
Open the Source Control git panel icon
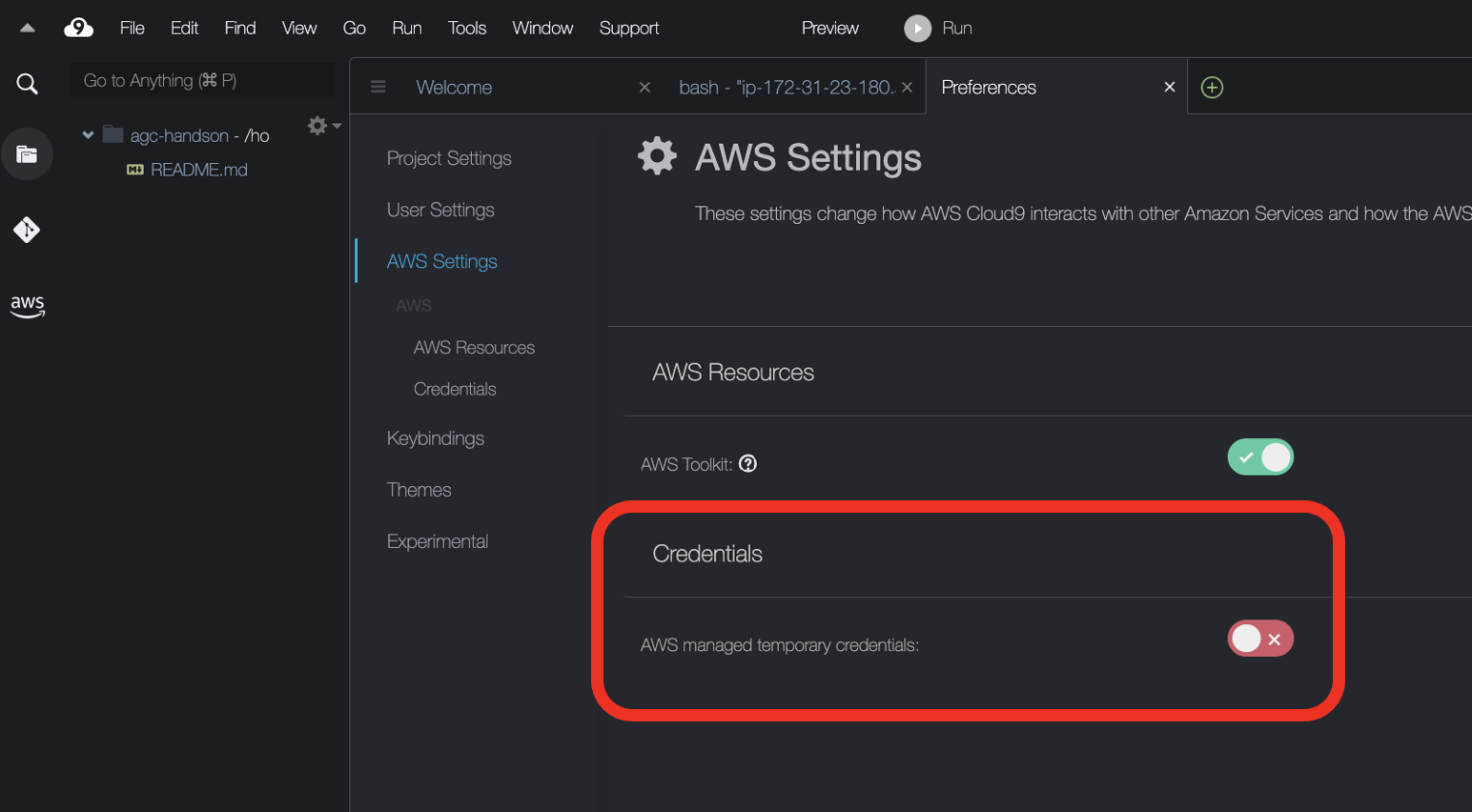coord(27,230)
